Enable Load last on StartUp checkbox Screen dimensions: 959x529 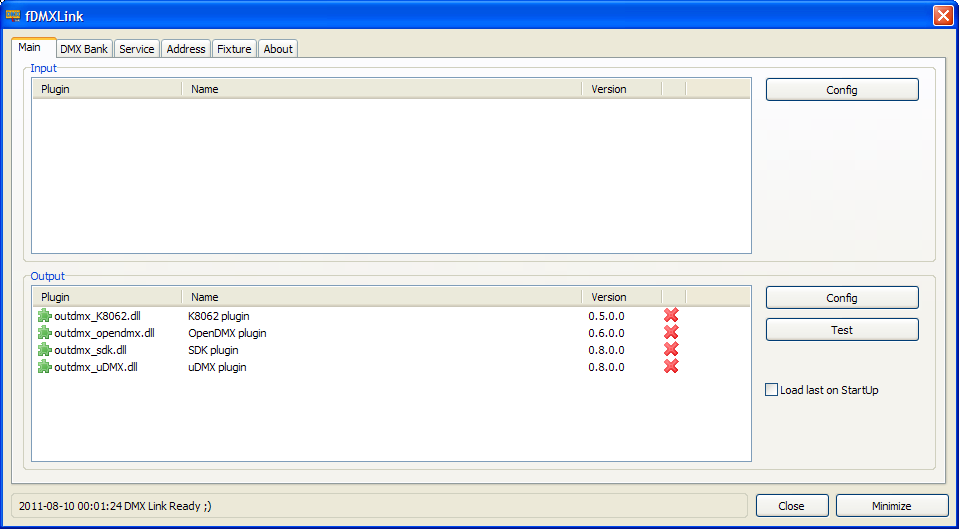click(771, 390)
